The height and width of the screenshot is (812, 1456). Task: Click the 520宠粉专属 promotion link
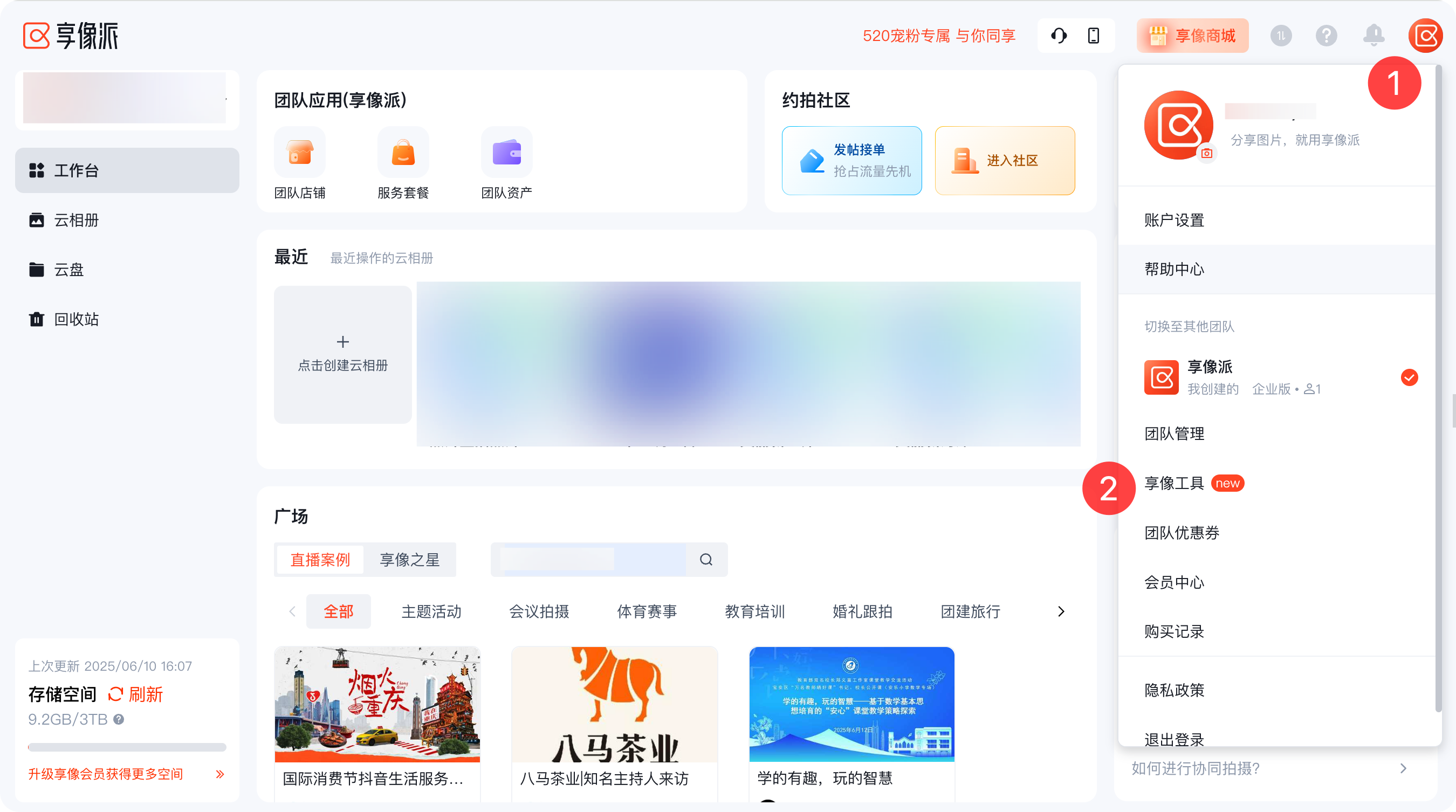coord(939,36)
